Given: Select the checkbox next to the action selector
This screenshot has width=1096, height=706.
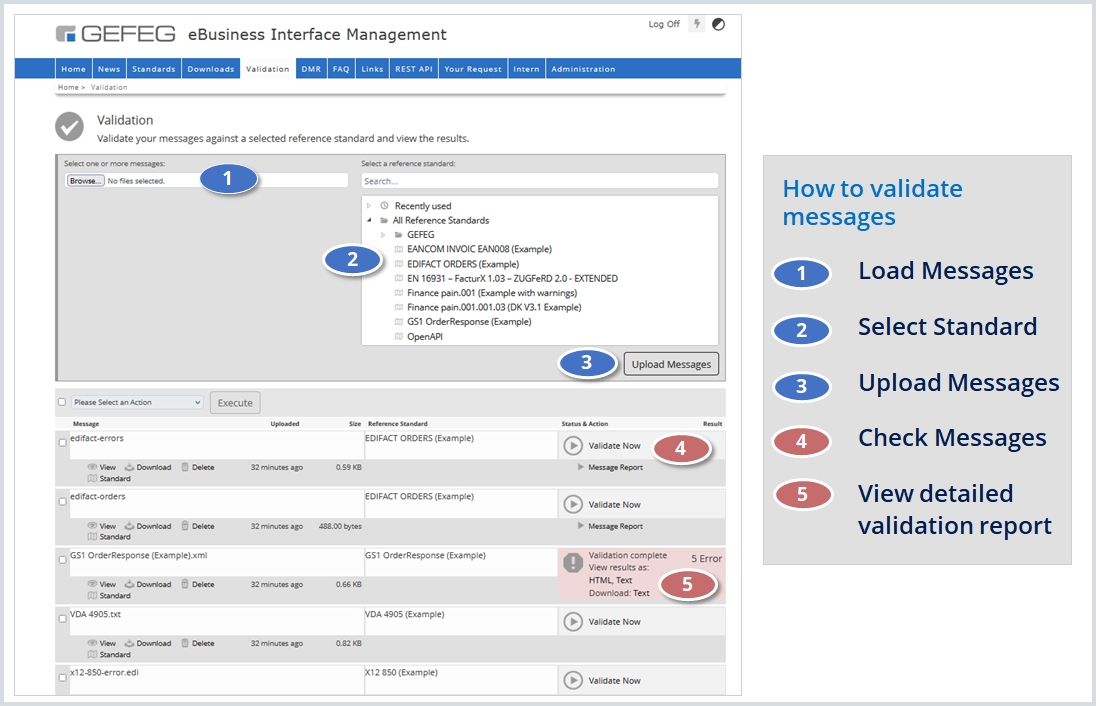Looking at the screenshot, I should coord(63,402).
